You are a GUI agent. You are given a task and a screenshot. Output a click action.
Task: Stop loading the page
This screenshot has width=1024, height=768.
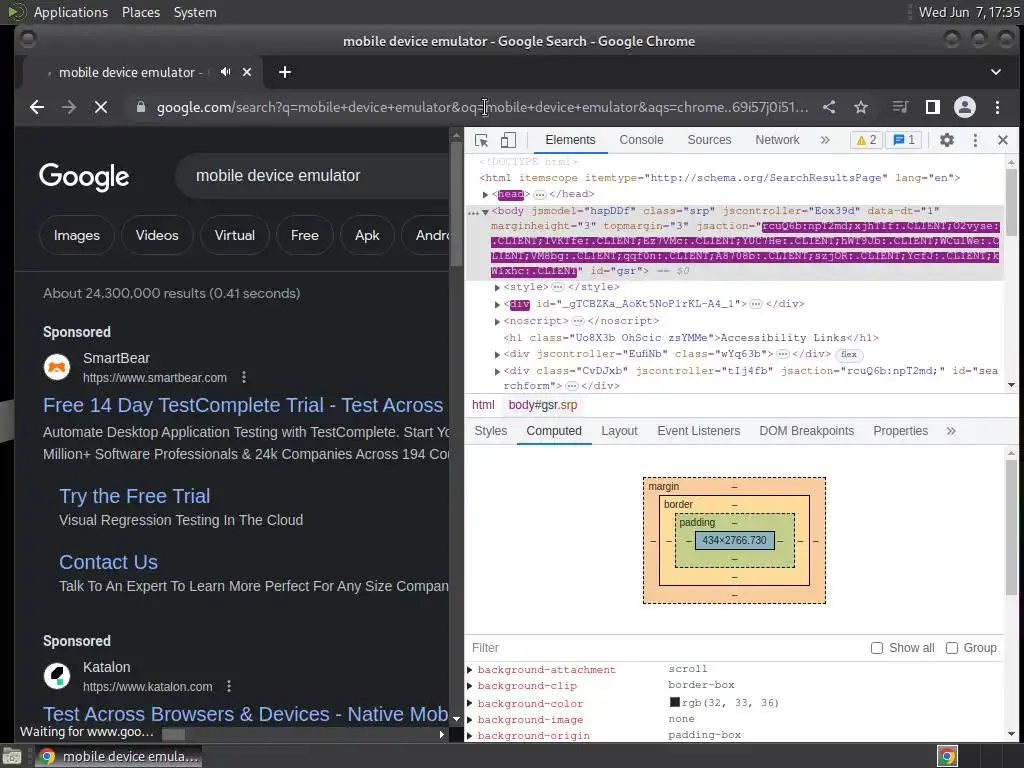pyautogui.click(x=101, y=107)
